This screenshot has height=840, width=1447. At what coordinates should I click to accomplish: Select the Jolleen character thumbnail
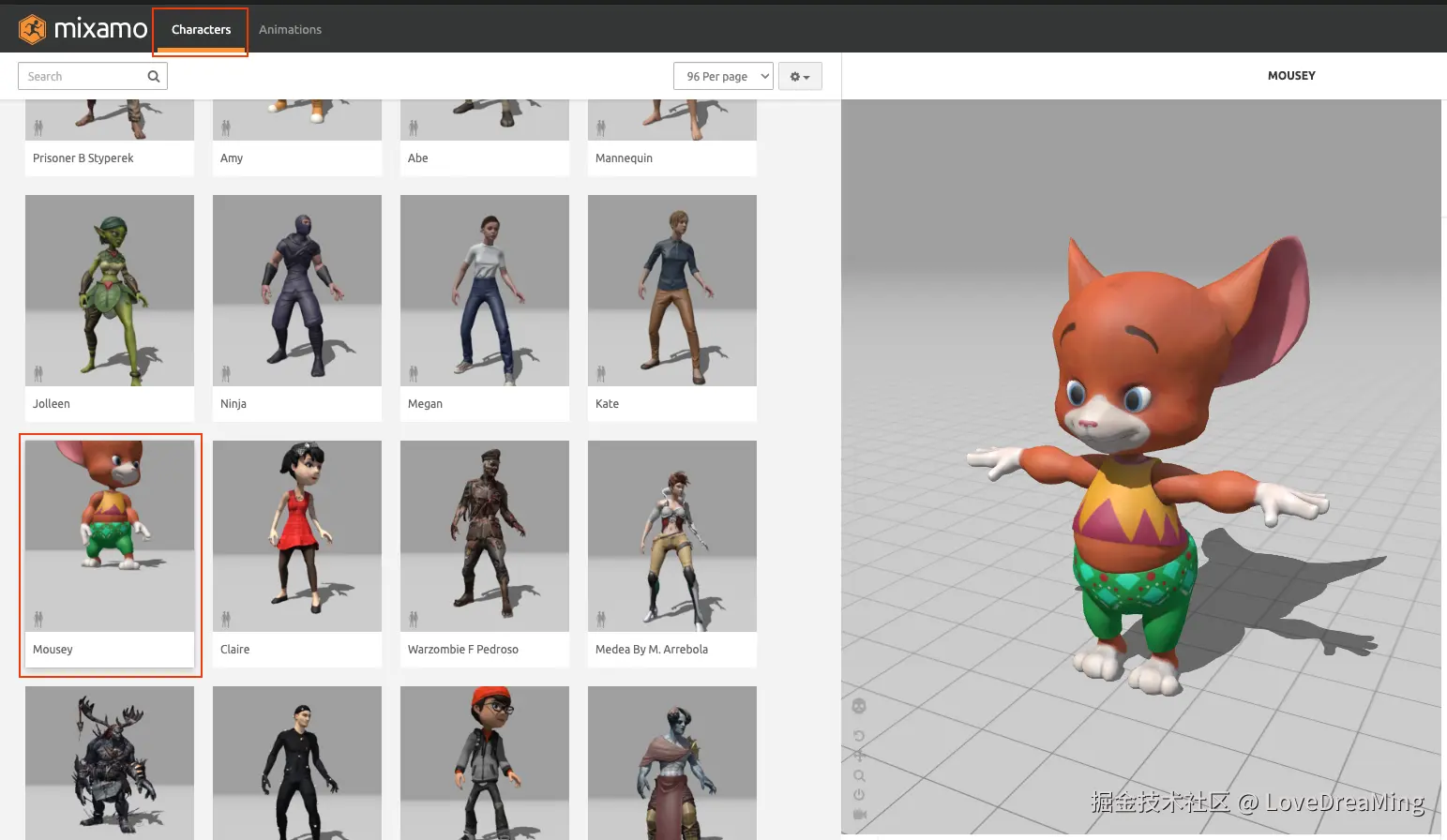click(110, 291)
